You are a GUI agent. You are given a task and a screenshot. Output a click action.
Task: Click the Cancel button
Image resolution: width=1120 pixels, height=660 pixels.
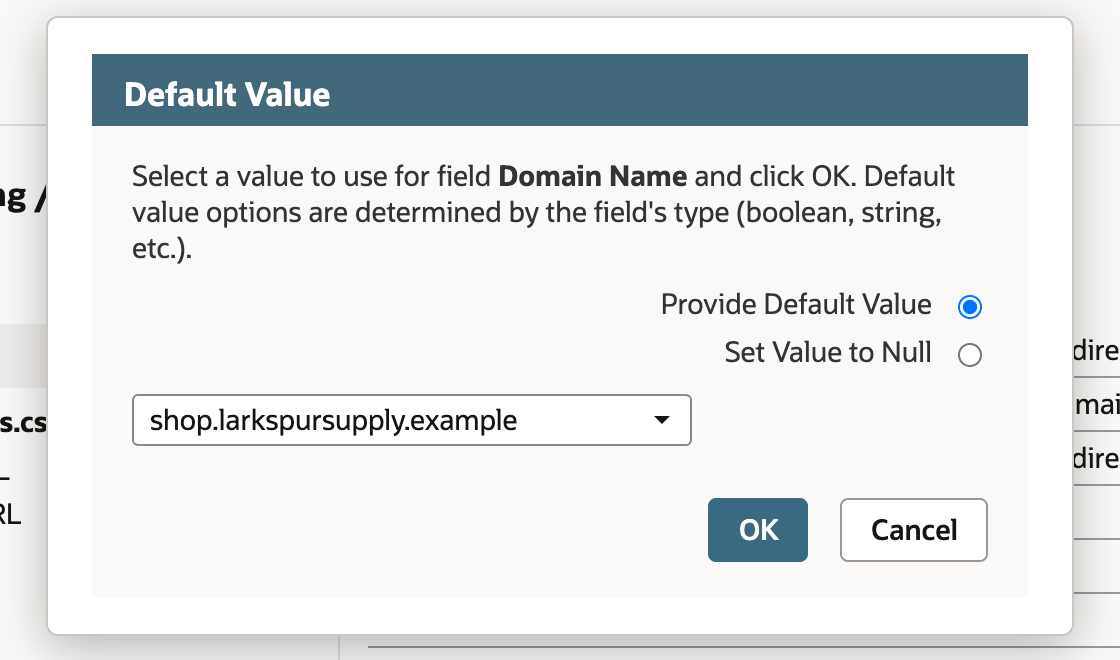(x=914, y=530)
